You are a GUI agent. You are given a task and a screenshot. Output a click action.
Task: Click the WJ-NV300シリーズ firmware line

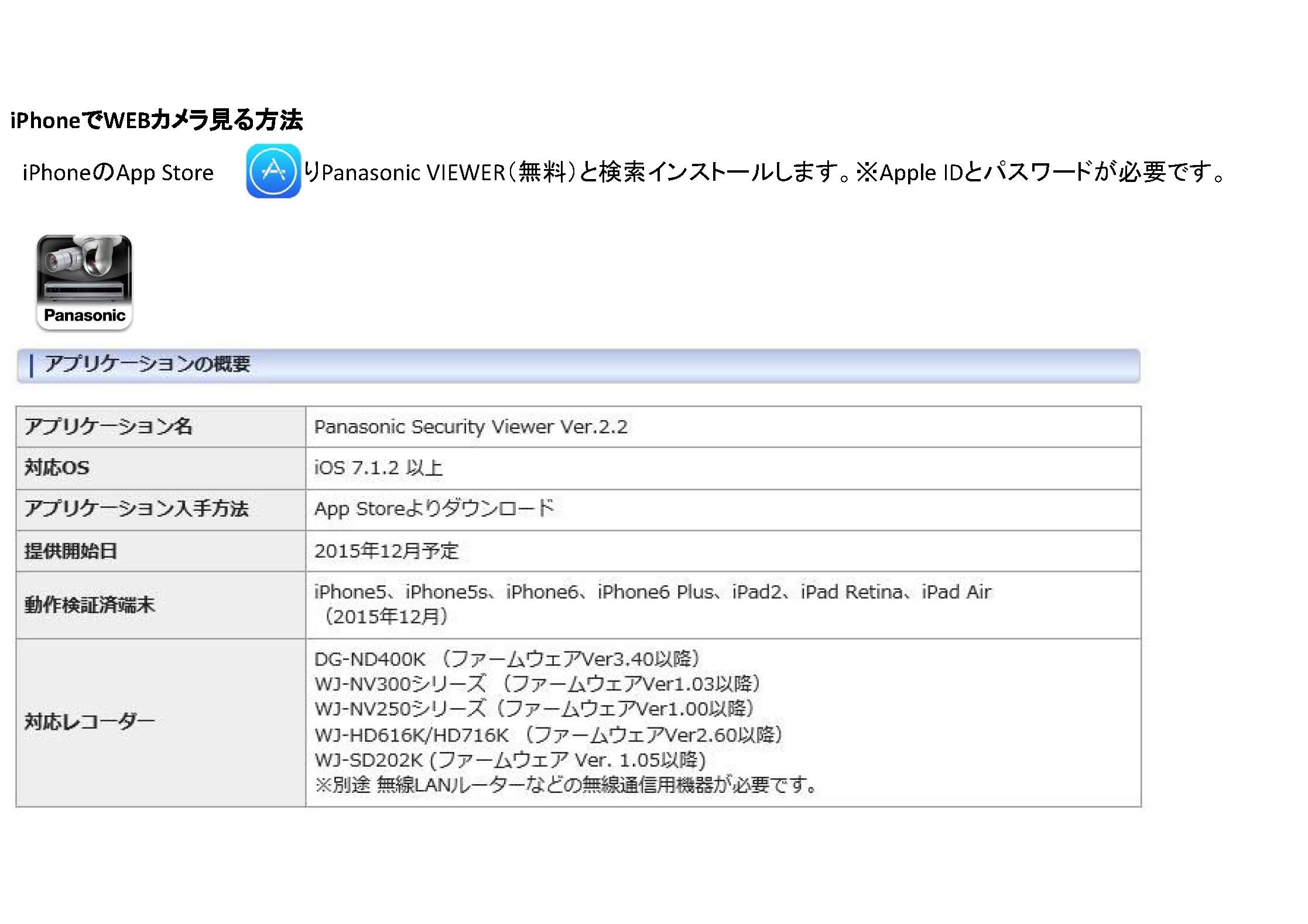[538, 684]
